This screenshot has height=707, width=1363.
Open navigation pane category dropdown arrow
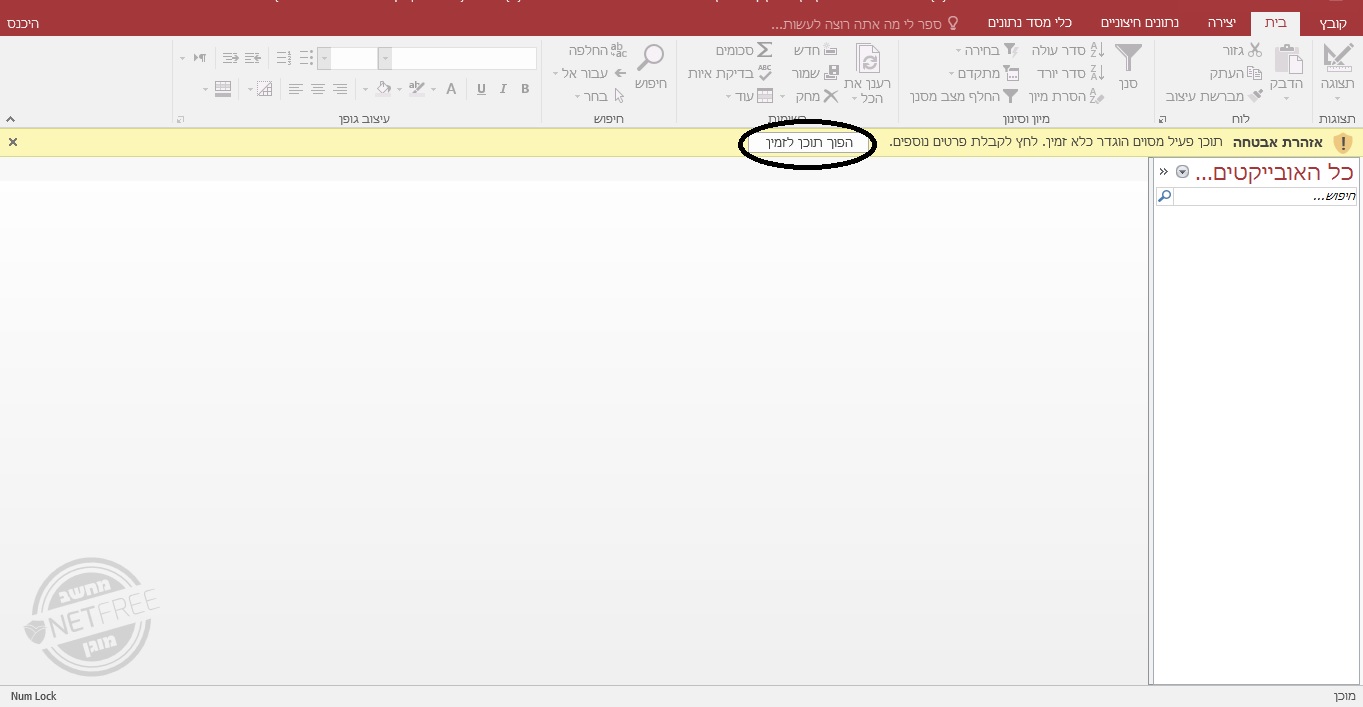click(x=1182, y=172)
